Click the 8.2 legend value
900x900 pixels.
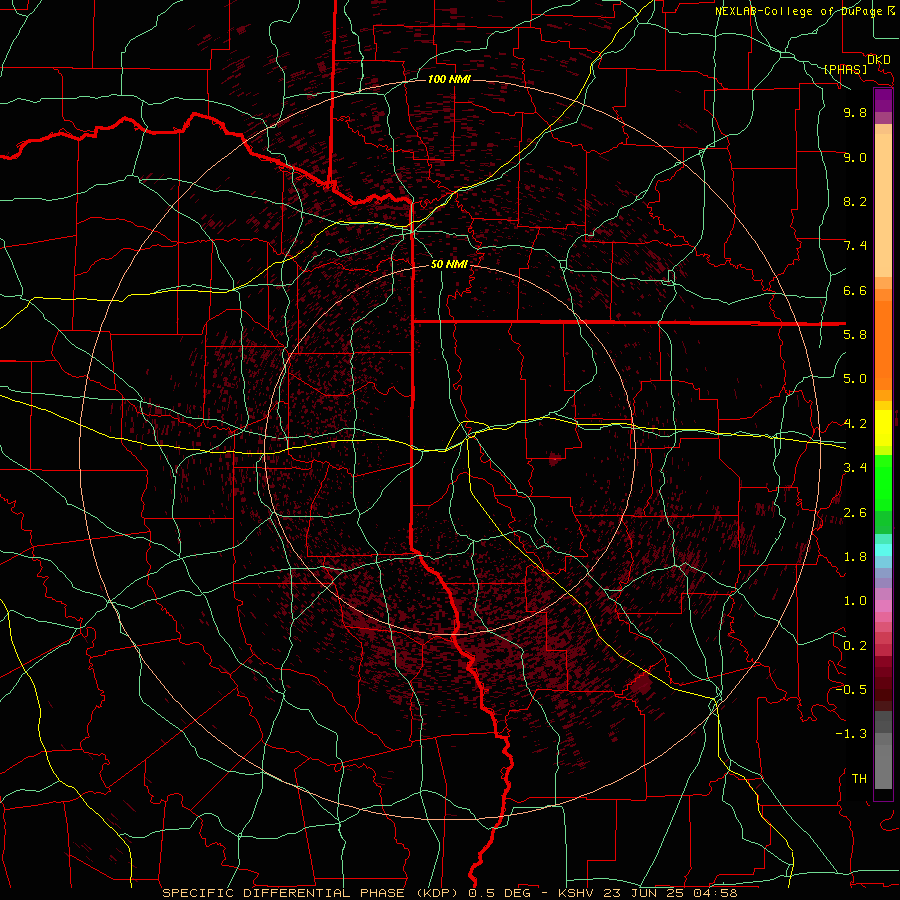point(855,201)
